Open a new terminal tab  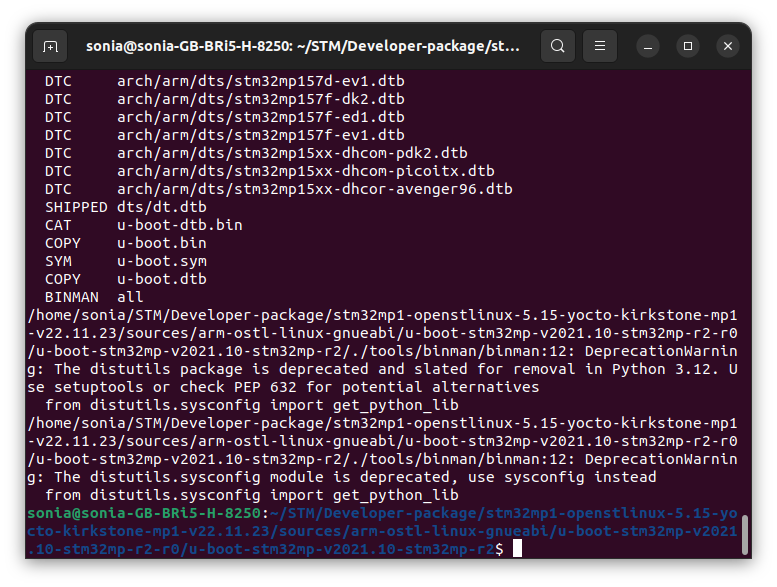pyautogui.click(x=50, y=47)
